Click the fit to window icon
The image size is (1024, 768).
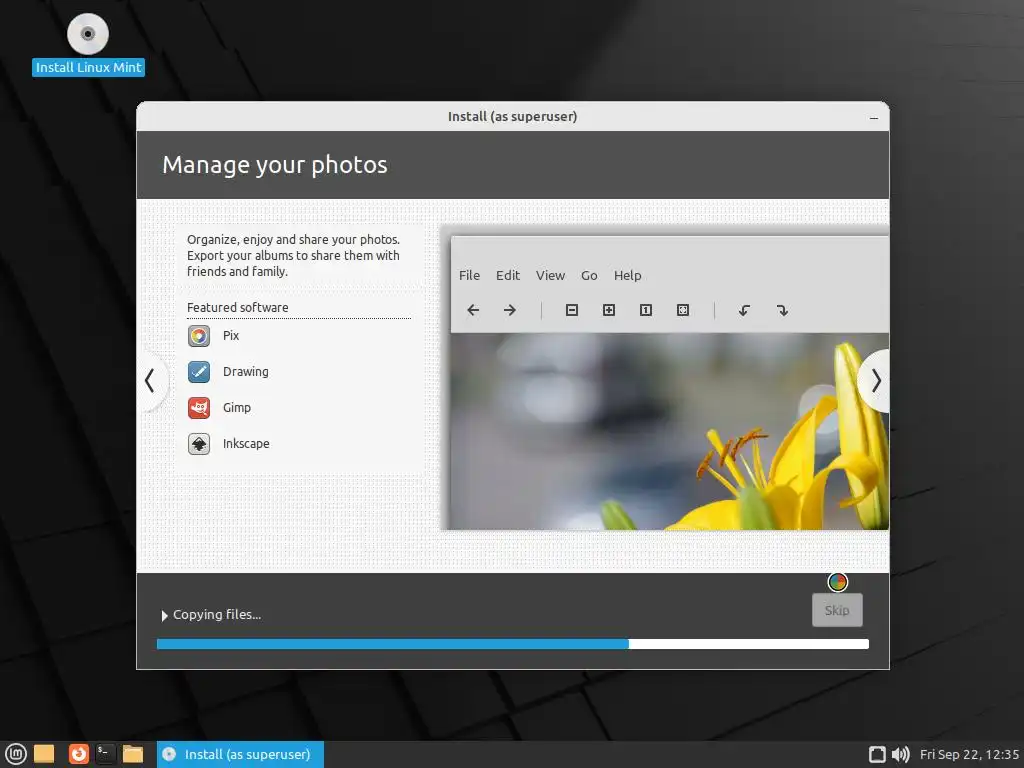[x=682, y=310]
